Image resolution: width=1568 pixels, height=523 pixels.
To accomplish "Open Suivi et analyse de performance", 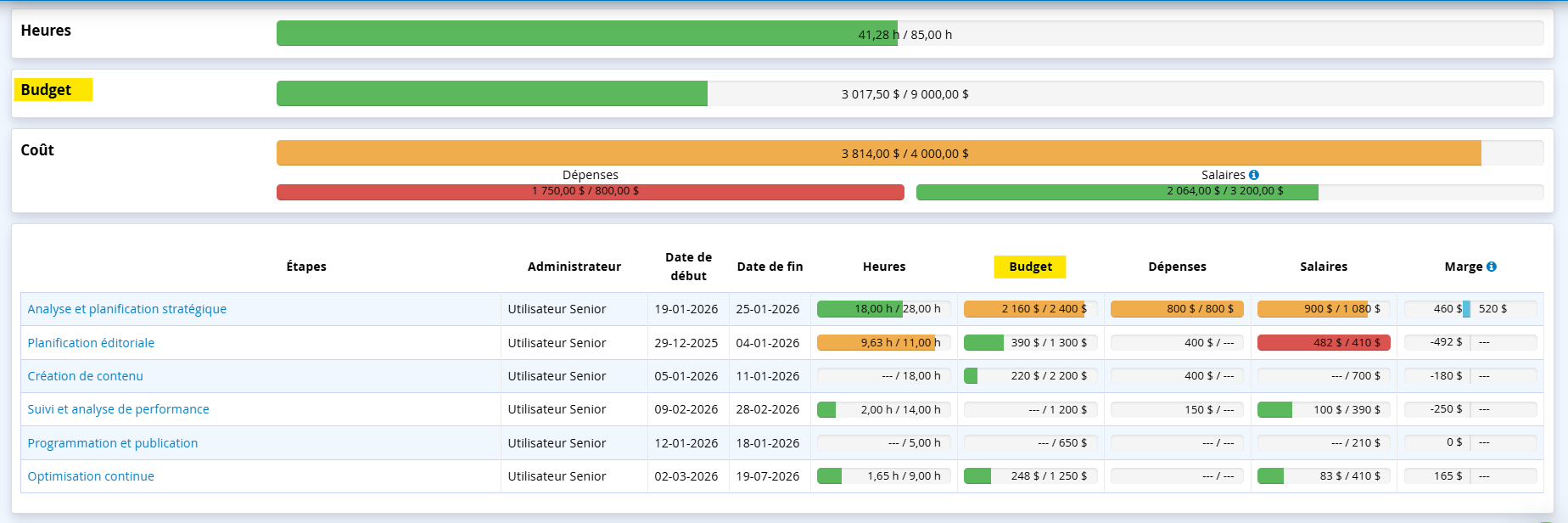I will click(x=118, y=409).
